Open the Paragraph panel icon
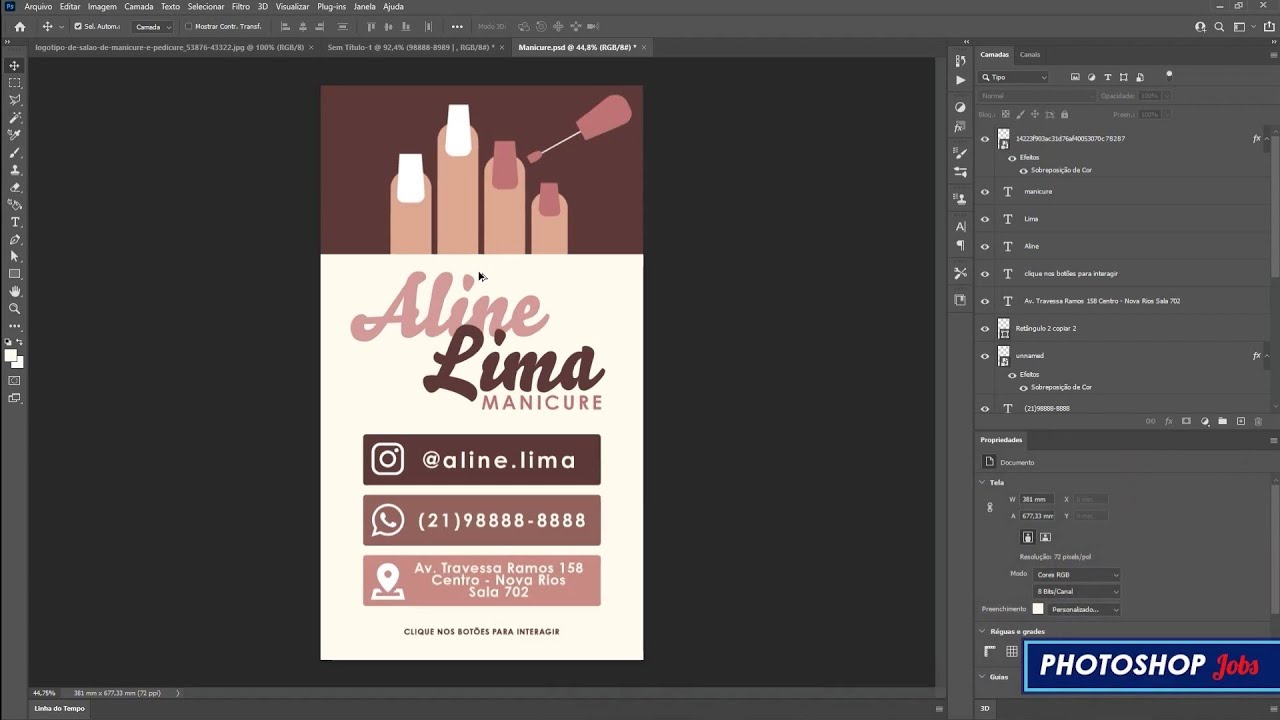The width and height of the screenshot is (1280, 720). [960, 246]
